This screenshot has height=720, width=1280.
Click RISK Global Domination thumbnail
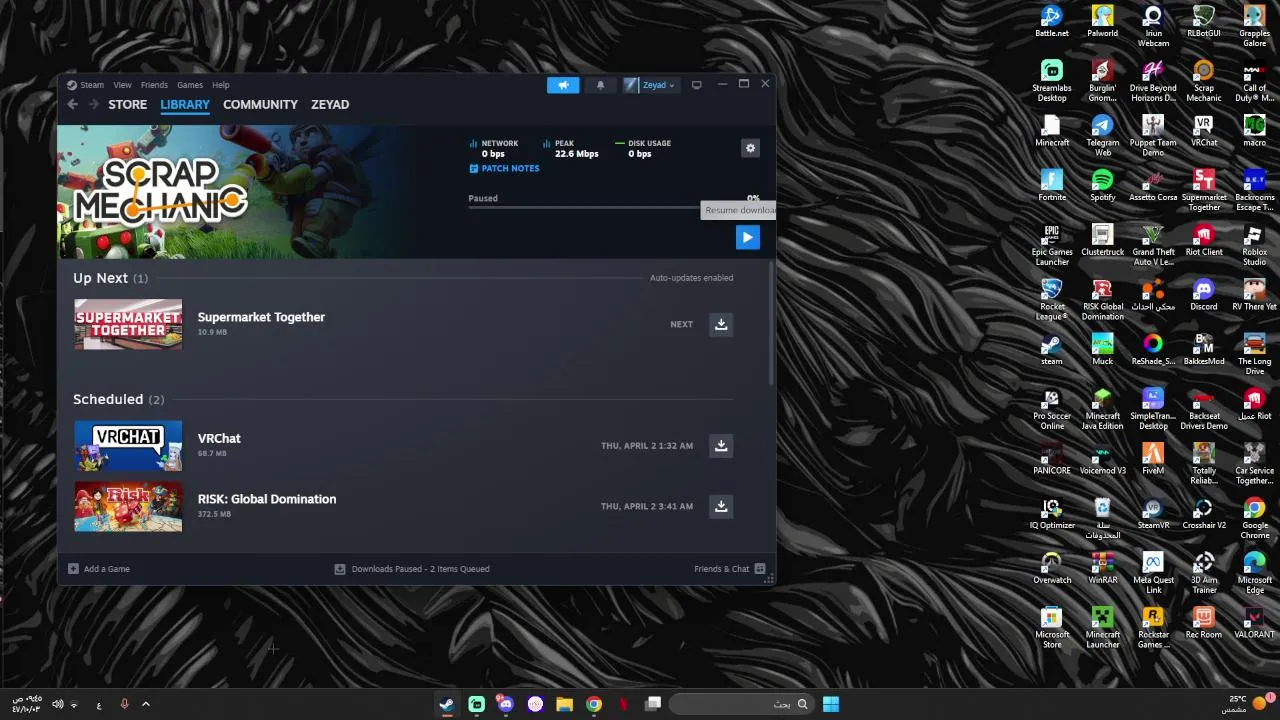click(x=128, y=506)
